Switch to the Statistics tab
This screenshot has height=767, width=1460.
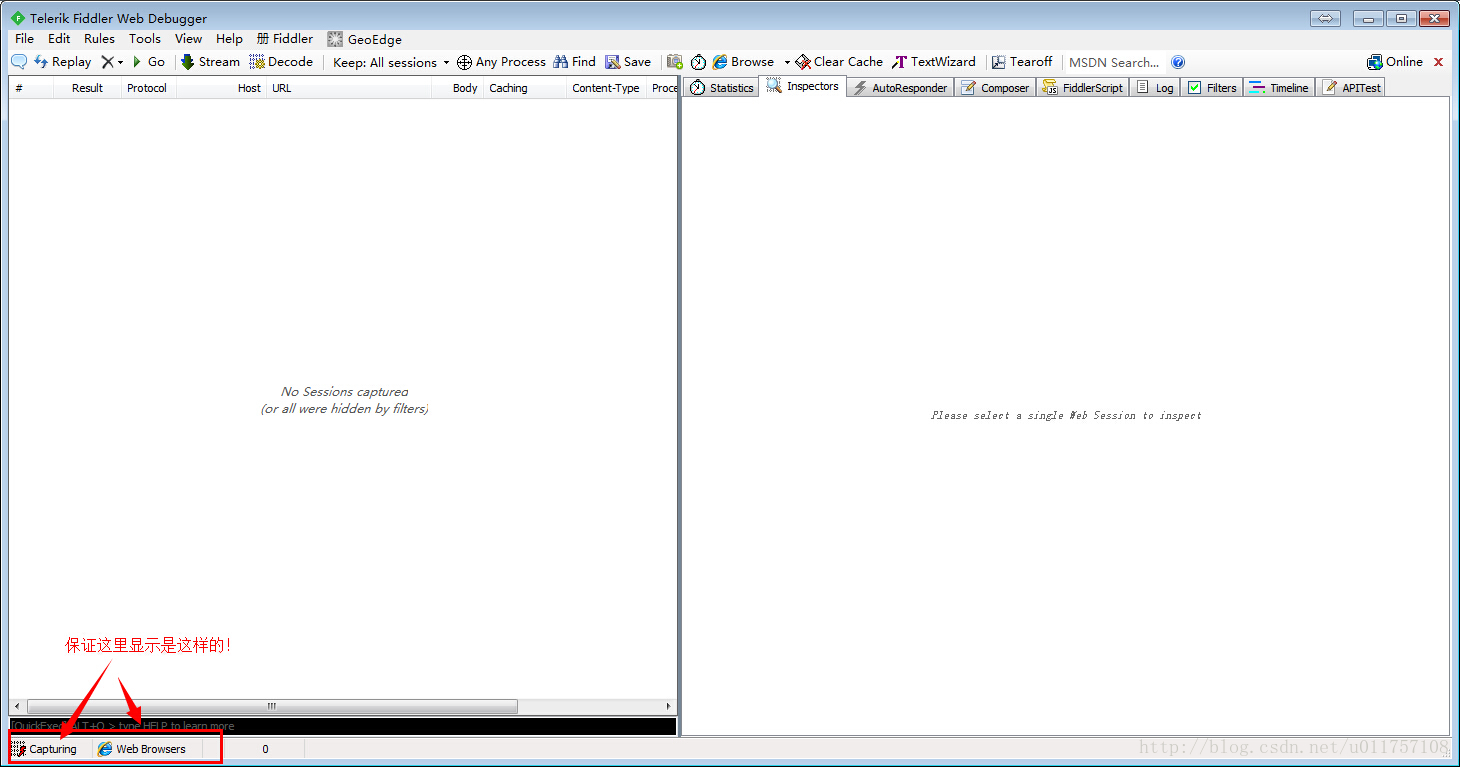pos(721,88)
